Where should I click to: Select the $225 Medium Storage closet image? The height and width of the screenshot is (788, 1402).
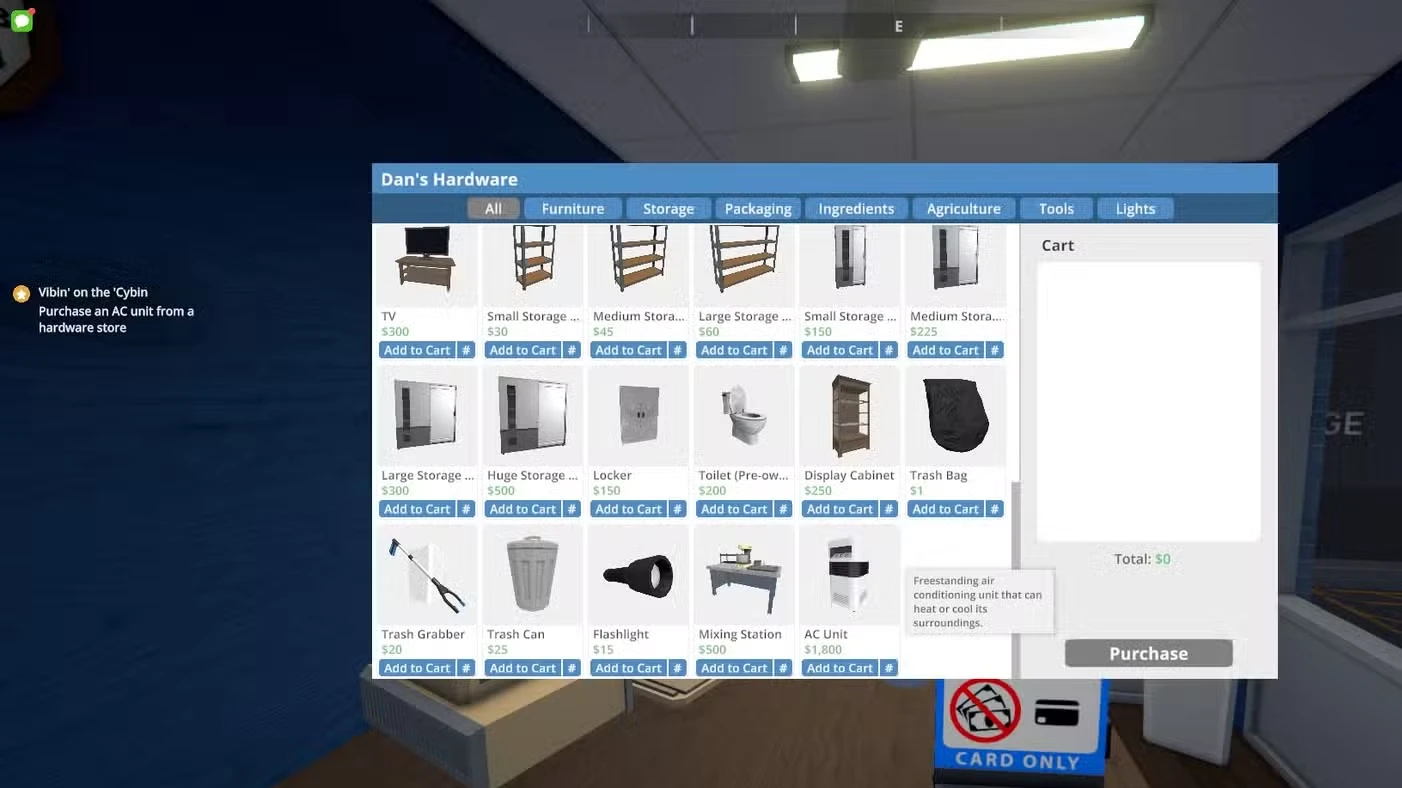point(956,265)
